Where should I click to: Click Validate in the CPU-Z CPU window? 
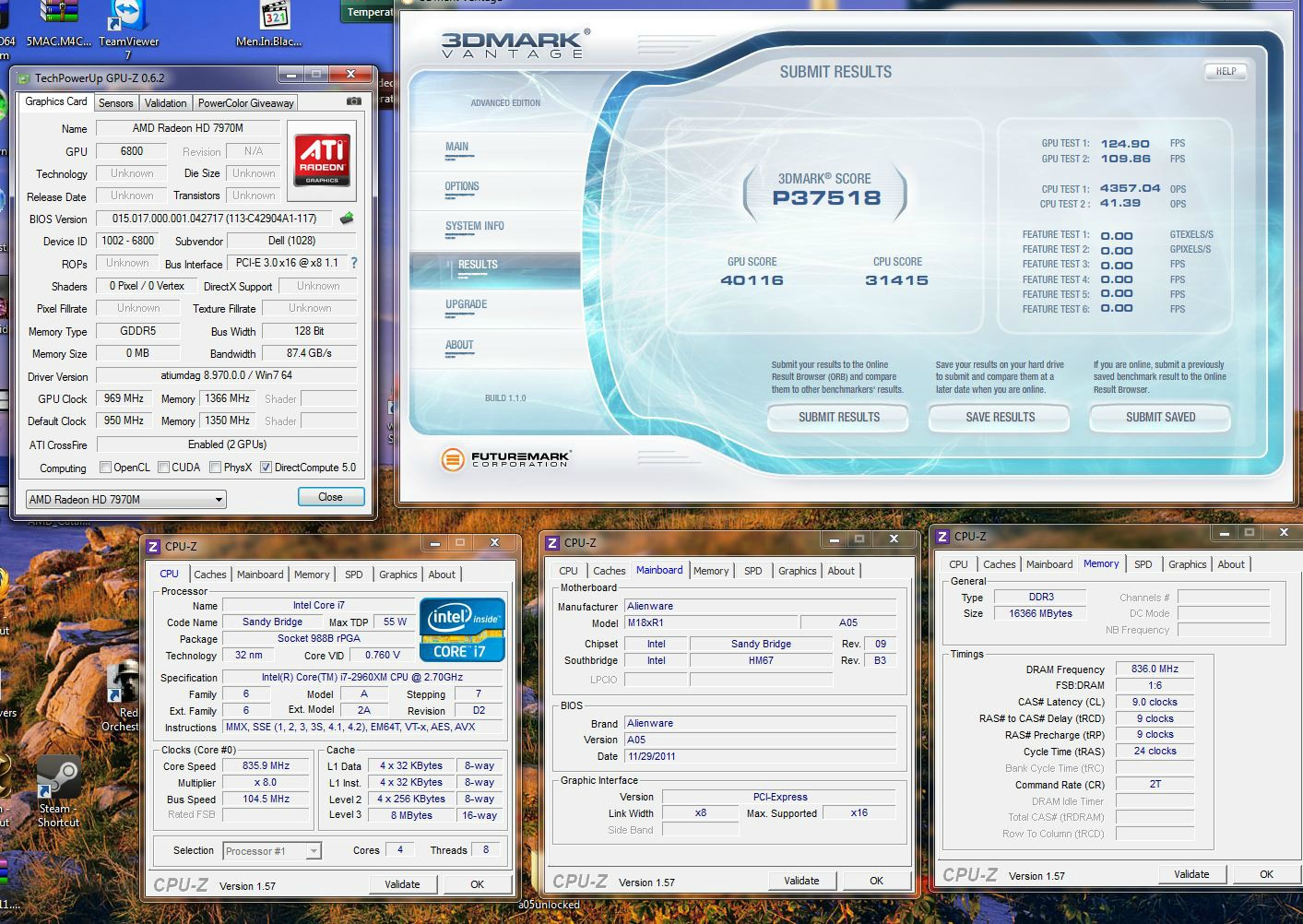pyautogui.click(x=402, y=884)
